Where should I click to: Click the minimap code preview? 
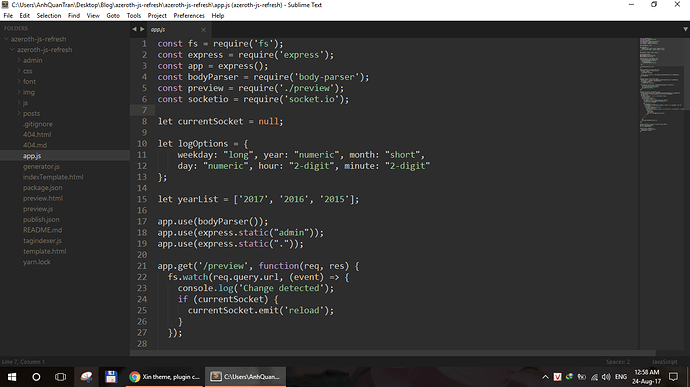point(661,85)
